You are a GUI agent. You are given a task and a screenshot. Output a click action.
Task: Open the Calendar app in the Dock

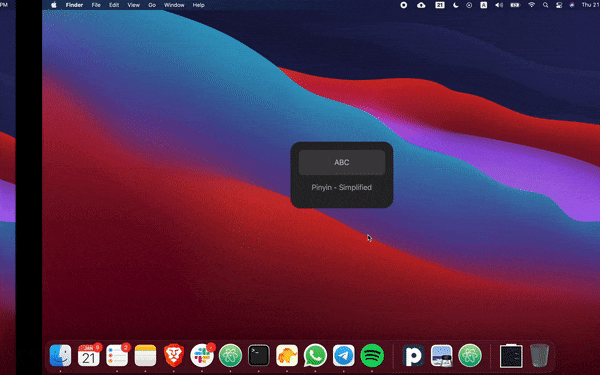click(x=89, y=355)
